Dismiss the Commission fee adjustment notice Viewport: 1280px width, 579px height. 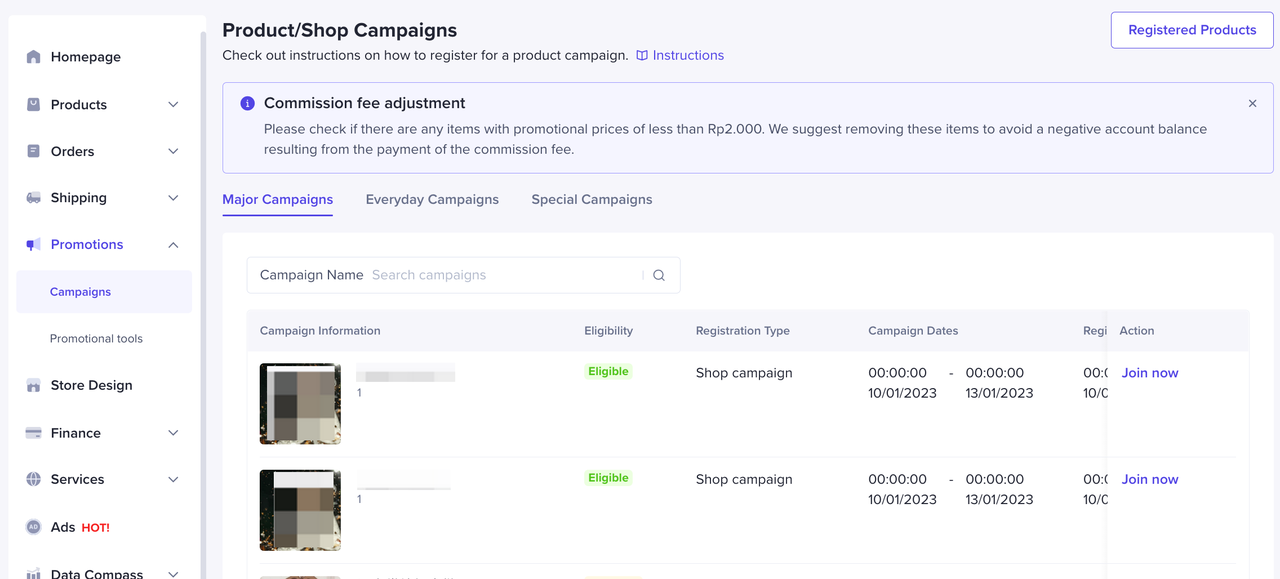pyautogui.click(x=1252, y=103)
